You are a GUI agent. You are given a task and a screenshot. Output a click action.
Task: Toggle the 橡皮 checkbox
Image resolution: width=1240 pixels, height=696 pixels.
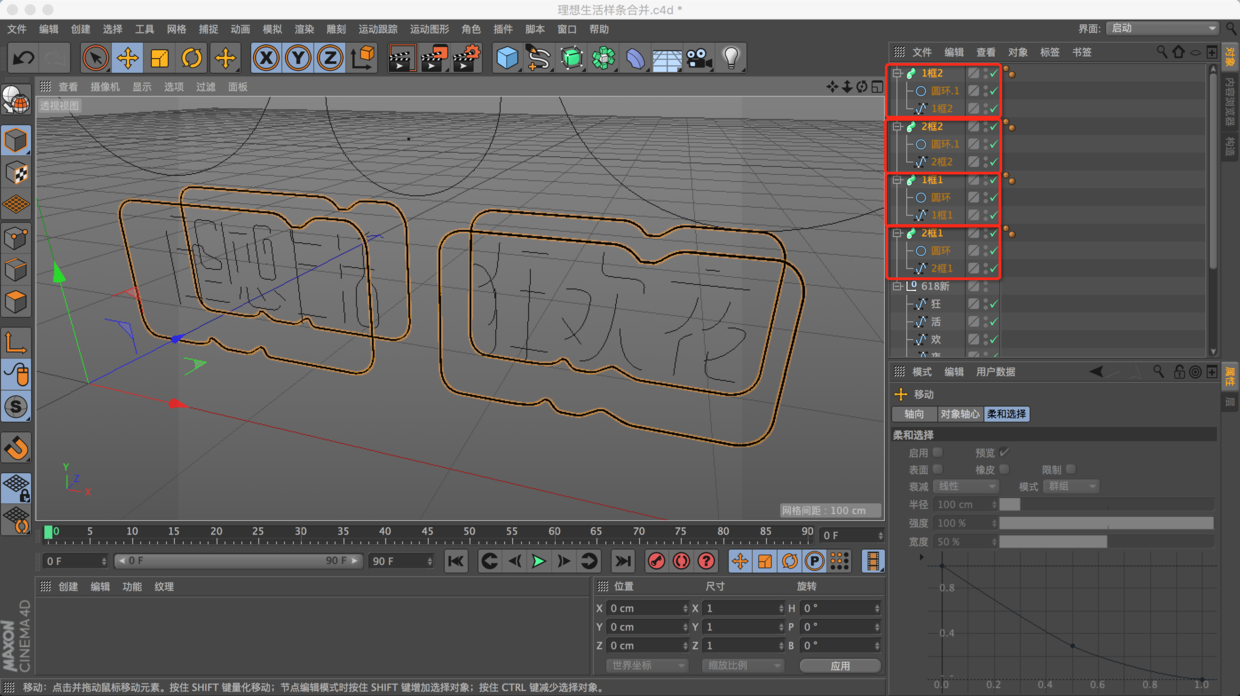pyautogui.click(x=1004, y=469)
